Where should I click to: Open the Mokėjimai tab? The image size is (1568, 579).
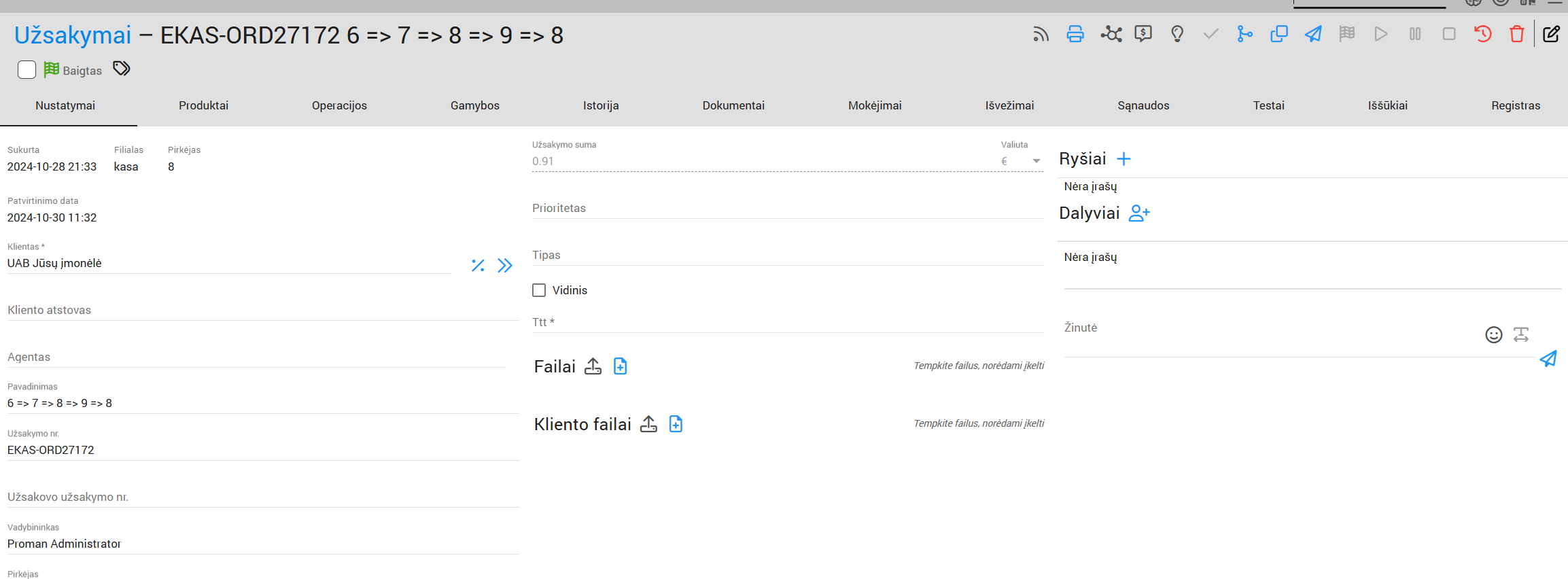[x=874, y=105]
